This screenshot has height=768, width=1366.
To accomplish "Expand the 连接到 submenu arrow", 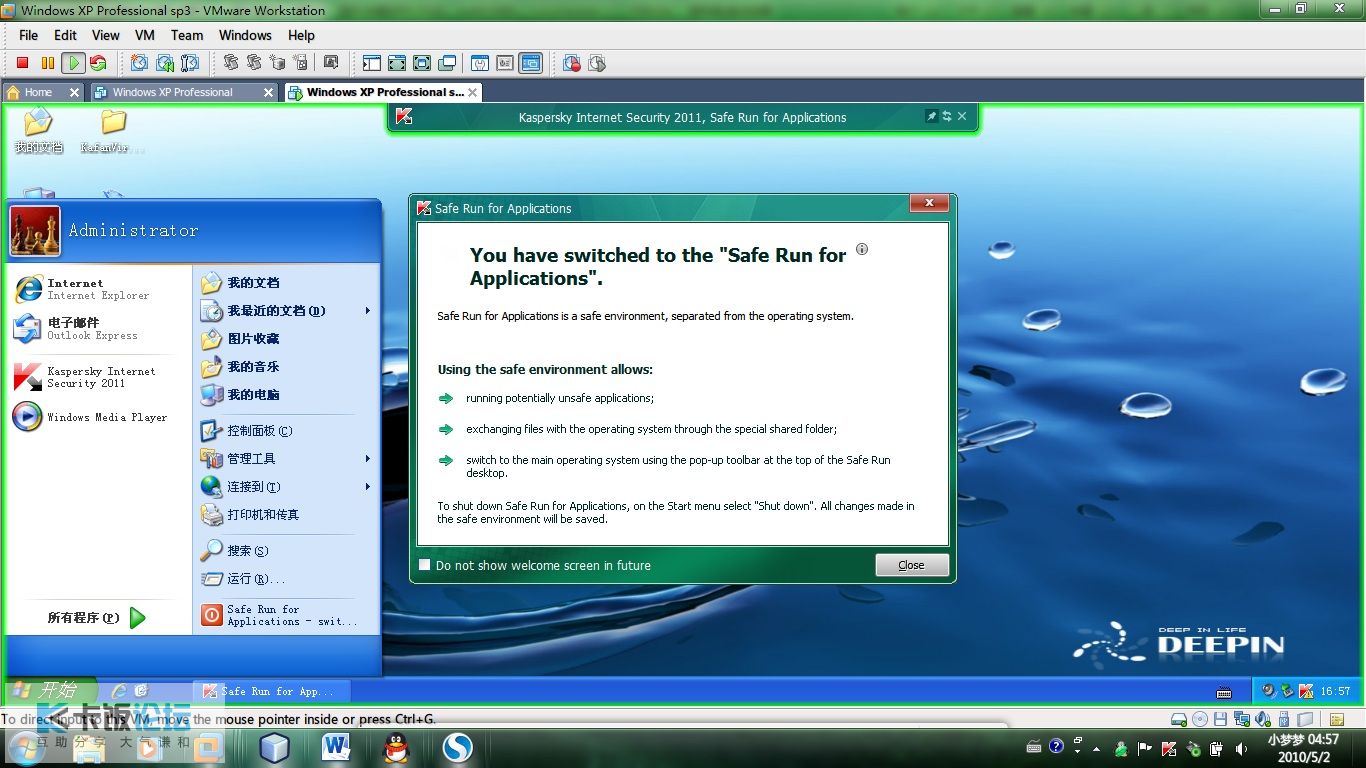I will 368,487.
